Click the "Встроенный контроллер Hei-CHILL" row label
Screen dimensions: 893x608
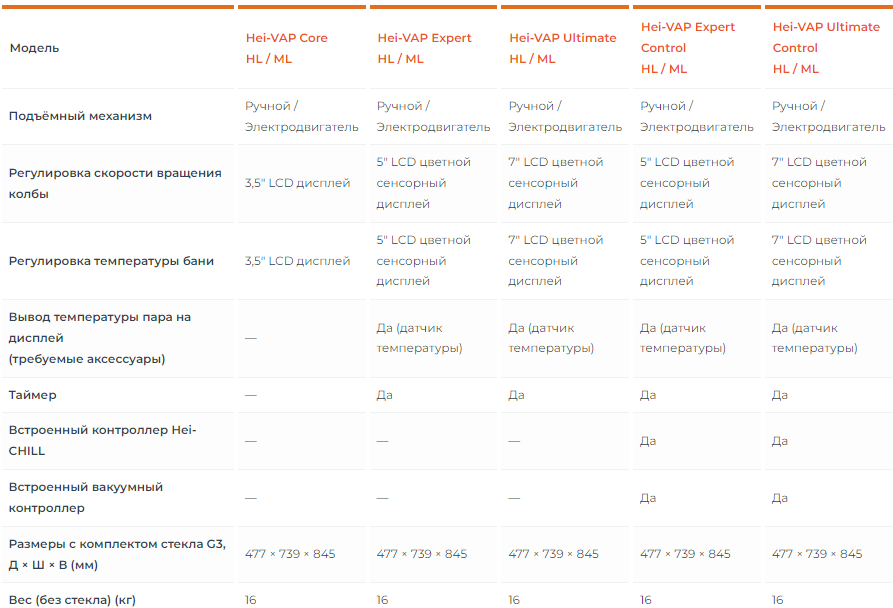102,440
